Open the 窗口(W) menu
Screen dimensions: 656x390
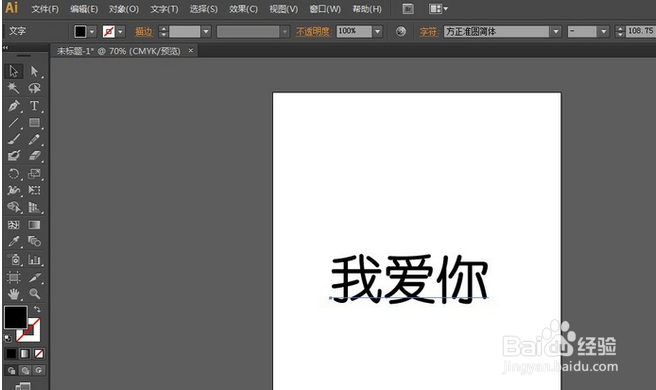click(x=325, y=9)
